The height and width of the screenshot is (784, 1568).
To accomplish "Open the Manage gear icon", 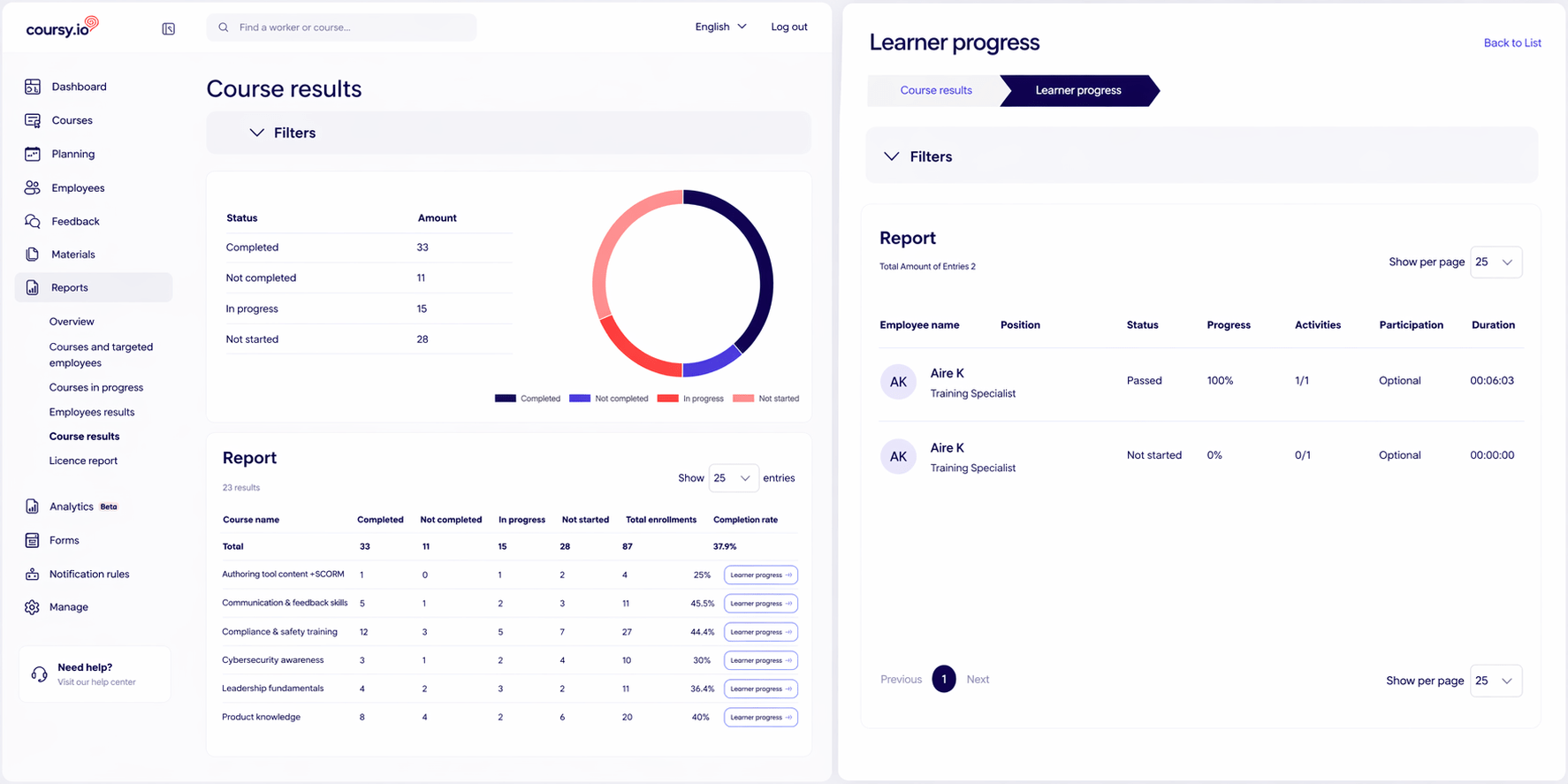I will point(33,607).
